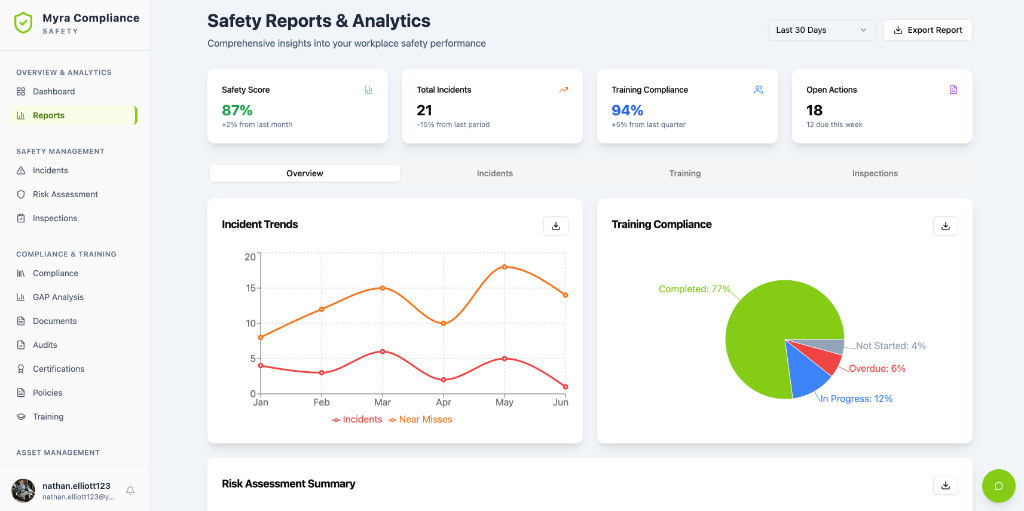Click the Policies document icon

click(x=21, y=393)
